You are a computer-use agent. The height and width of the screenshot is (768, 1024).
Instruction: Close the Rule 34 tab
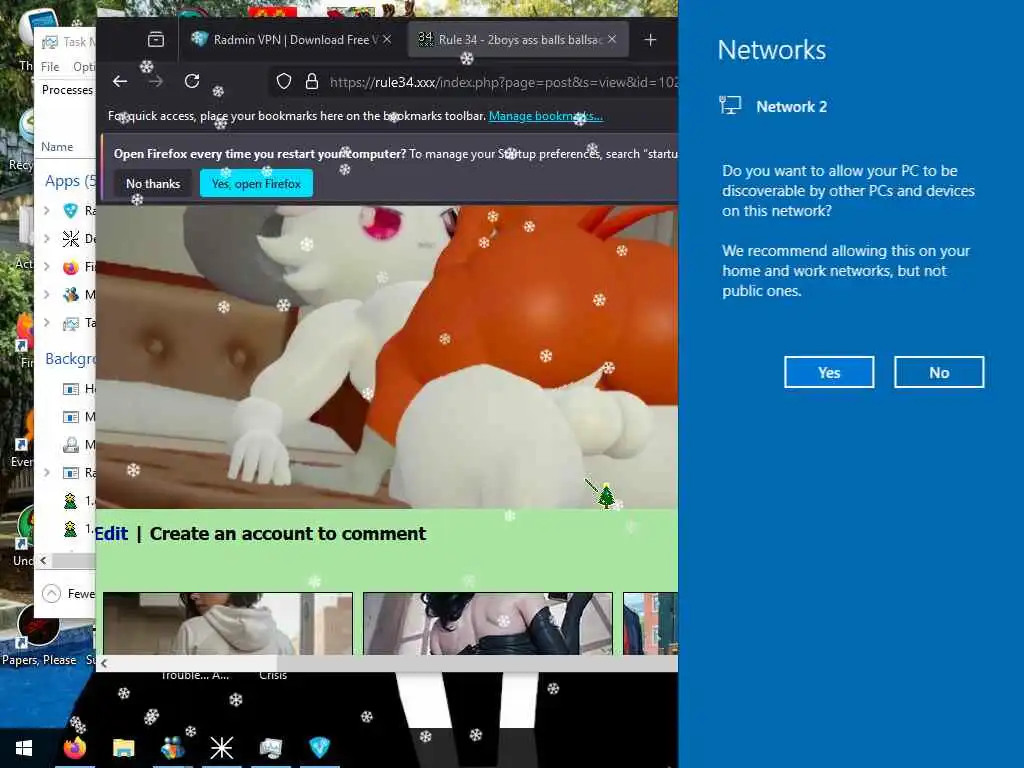tap(612, 39)
